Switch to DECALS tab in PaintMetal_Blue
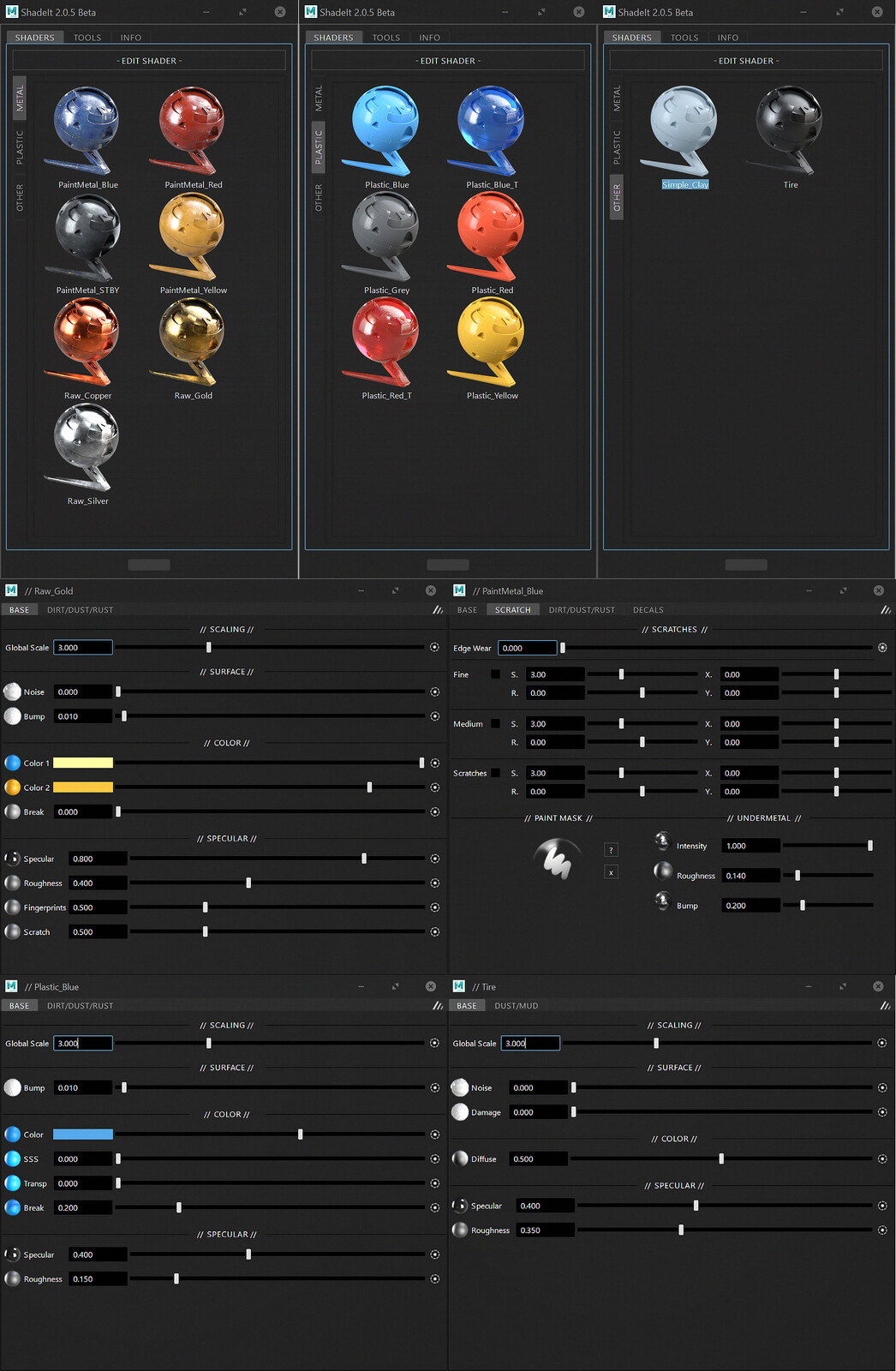Image resolution: width=896 pixels, height=1371 pixels. [x=648, y=610]
